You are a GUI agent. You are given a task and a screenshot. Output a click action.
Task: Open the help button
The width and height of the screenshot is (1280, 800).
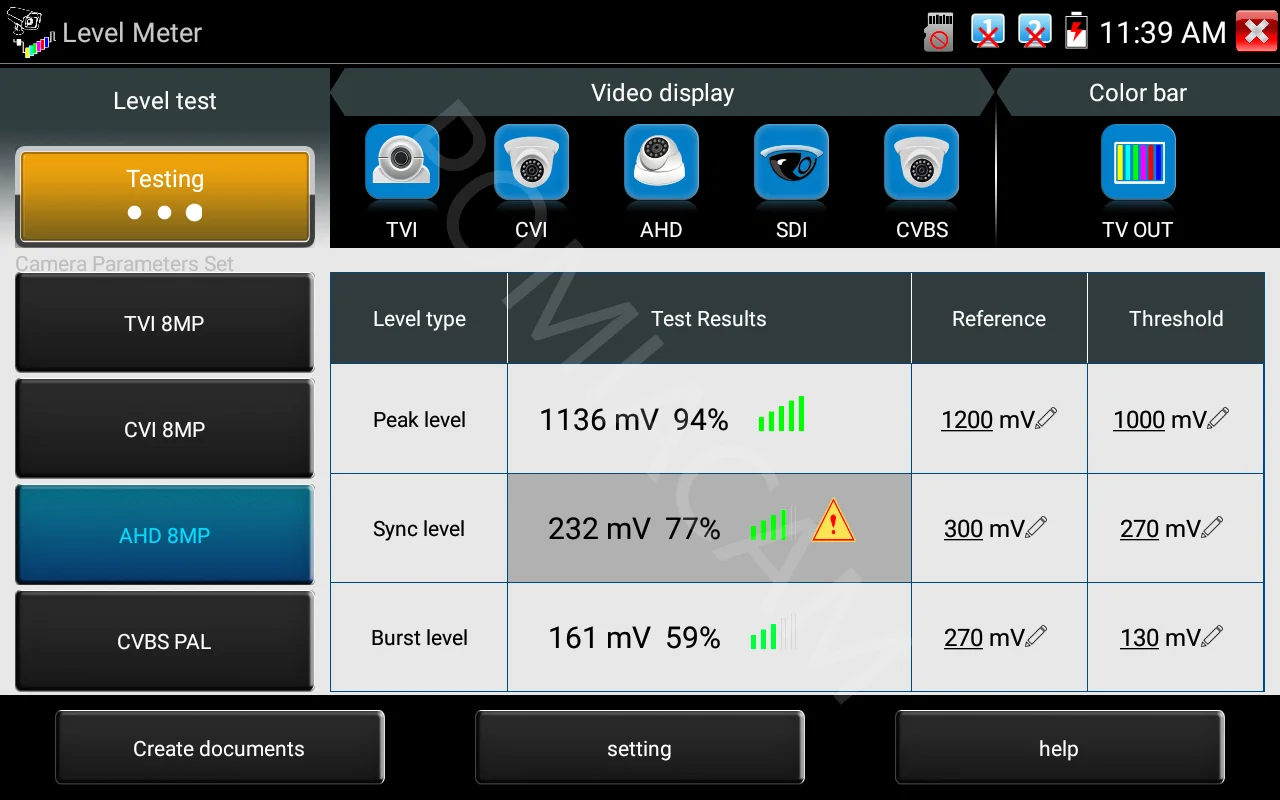click(x=1059, y=748)
